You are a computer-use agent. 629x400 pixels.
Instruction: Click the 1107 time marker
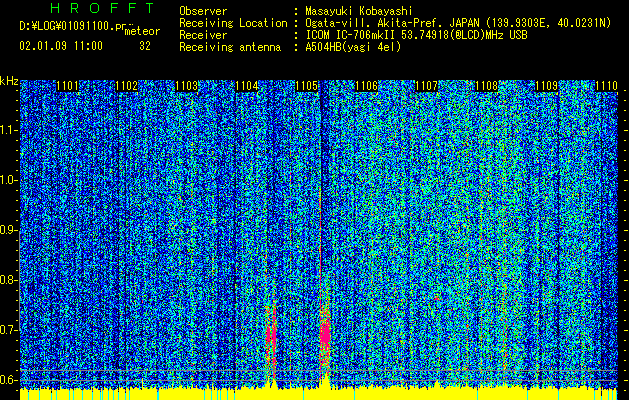click(426, 86)
